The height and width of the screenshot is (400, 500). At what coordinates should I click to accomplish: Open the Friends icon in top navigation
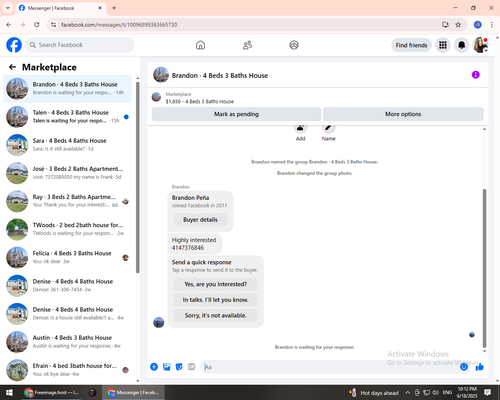click(247, 45)
